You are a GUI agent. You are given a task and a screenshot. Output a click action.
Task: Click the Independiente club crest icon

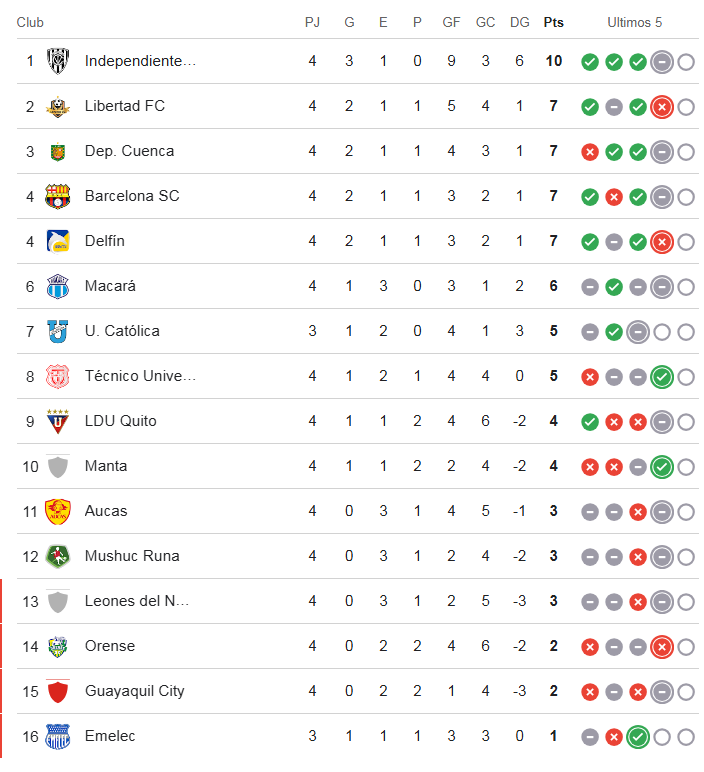tap(58, 61)
